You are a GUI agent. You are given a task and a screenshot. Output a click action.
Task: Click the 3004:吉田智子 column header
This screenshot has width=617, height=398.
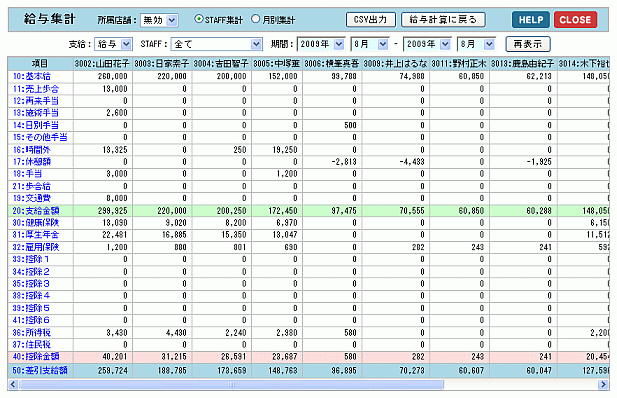[x=221, y=63]
